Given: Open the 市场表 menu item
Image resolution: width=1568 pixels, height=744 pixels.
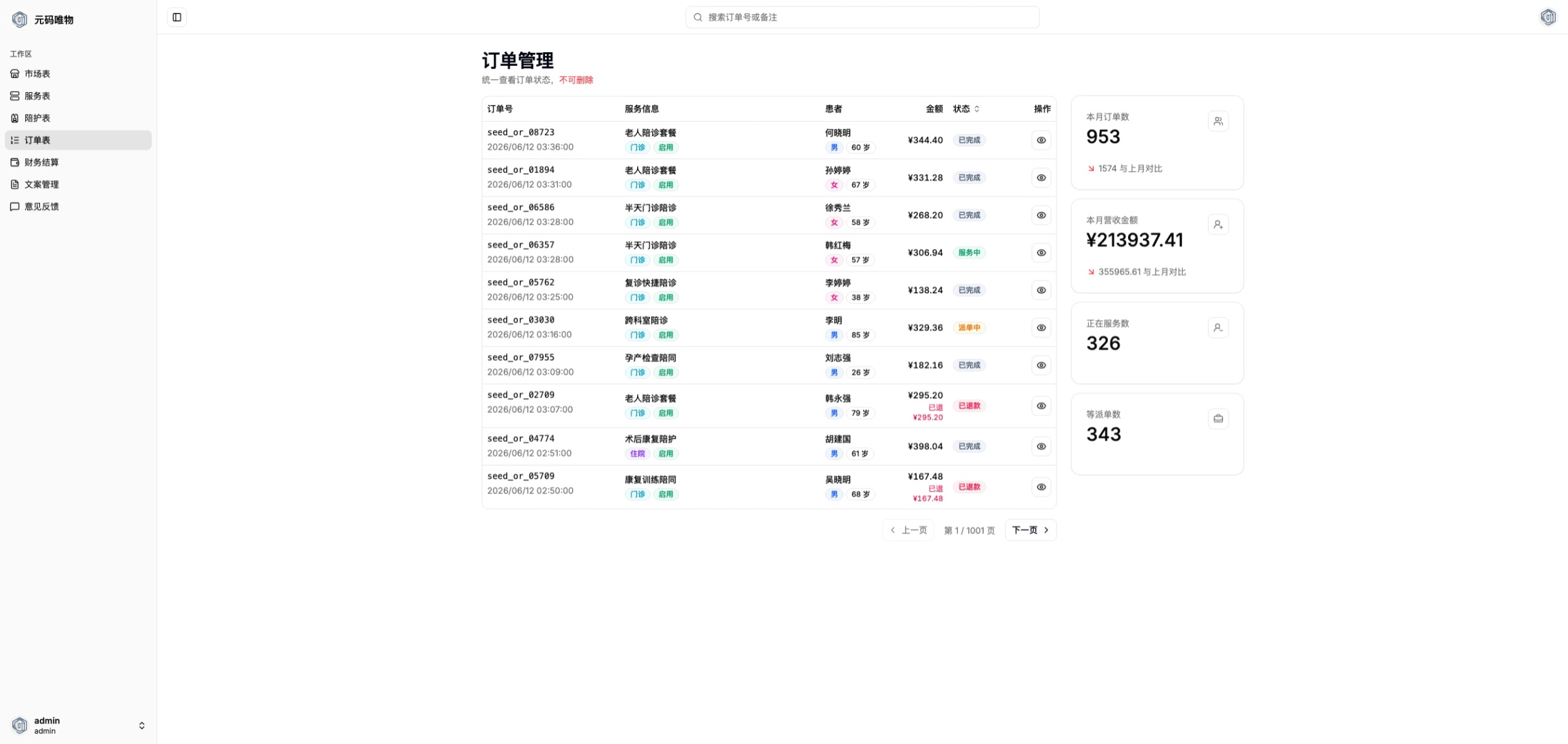Looking at the screenshot, I should click(x=78, y=74).
